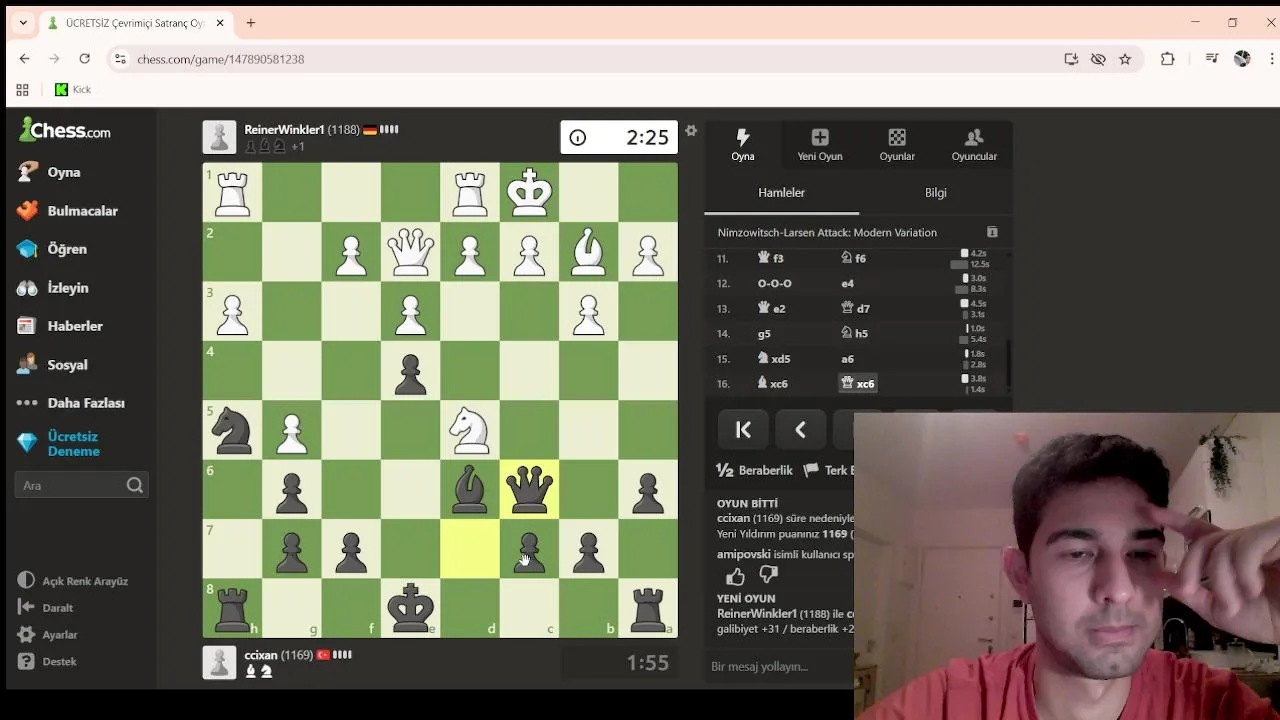Open the Öğren sidebar menu

click(52, 249)
